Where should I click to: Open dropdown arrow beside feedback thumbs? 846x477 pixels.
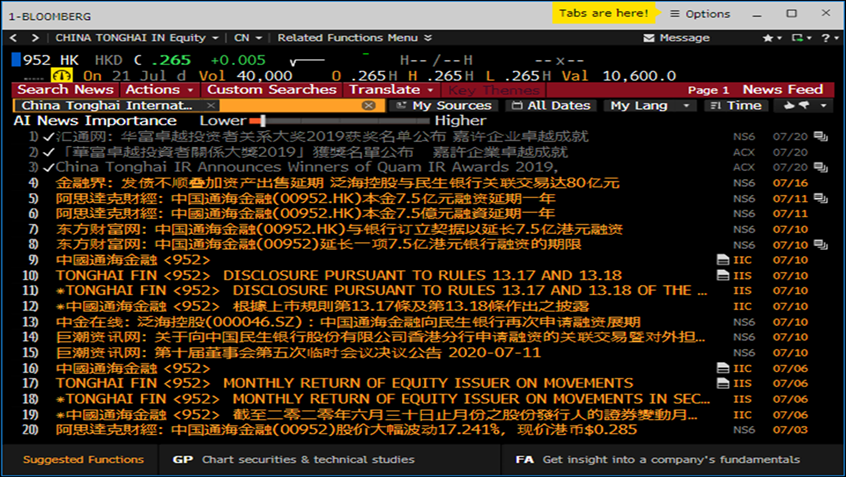(x=823, y=106)
